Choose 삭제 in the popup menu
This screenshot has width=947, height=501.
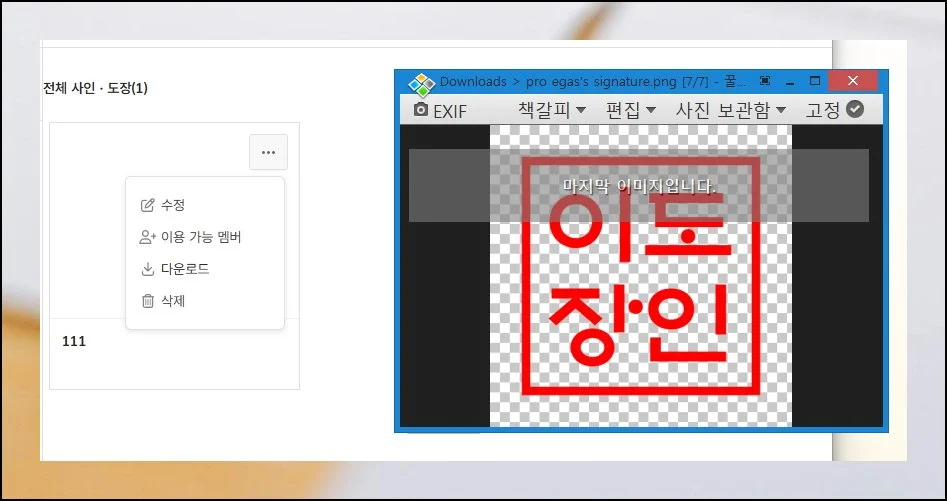[172, 301]
